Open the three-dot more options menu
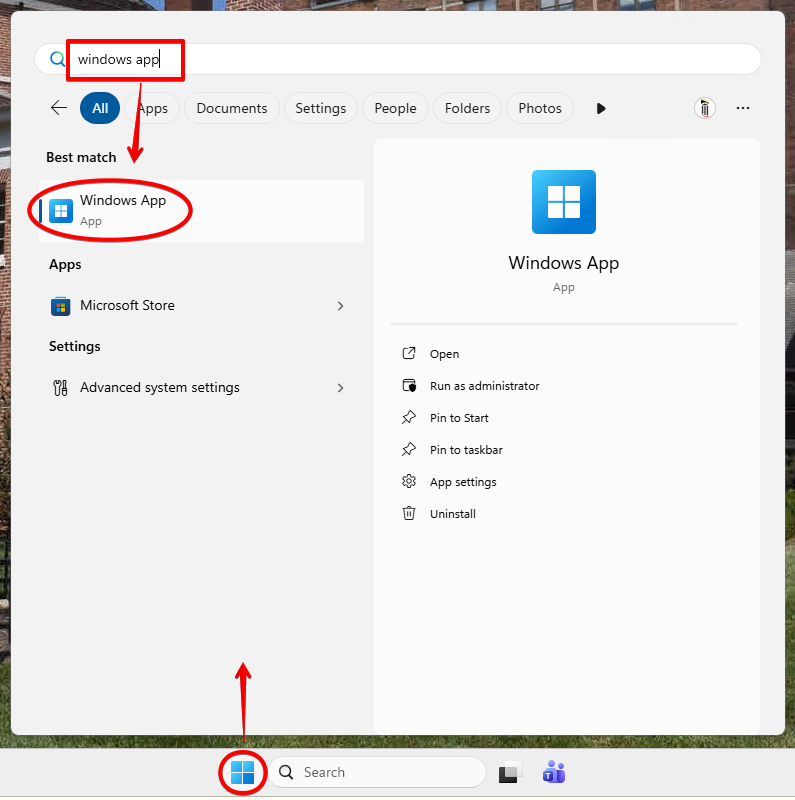Image resolution: width=795 pixels, height=800 pixels. point(742,108)
